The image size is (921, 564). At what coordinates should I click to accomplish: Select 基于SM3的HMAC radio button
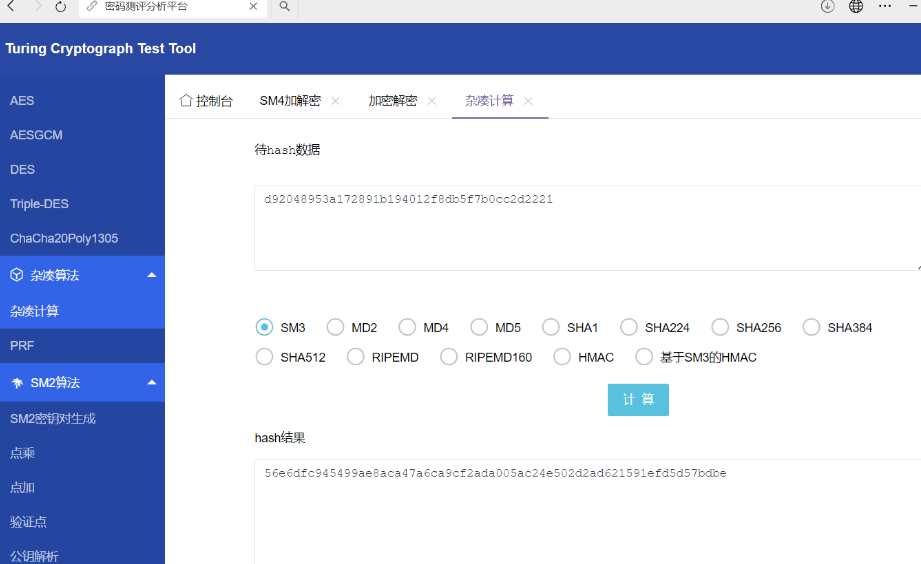click(x=644, y=357)
